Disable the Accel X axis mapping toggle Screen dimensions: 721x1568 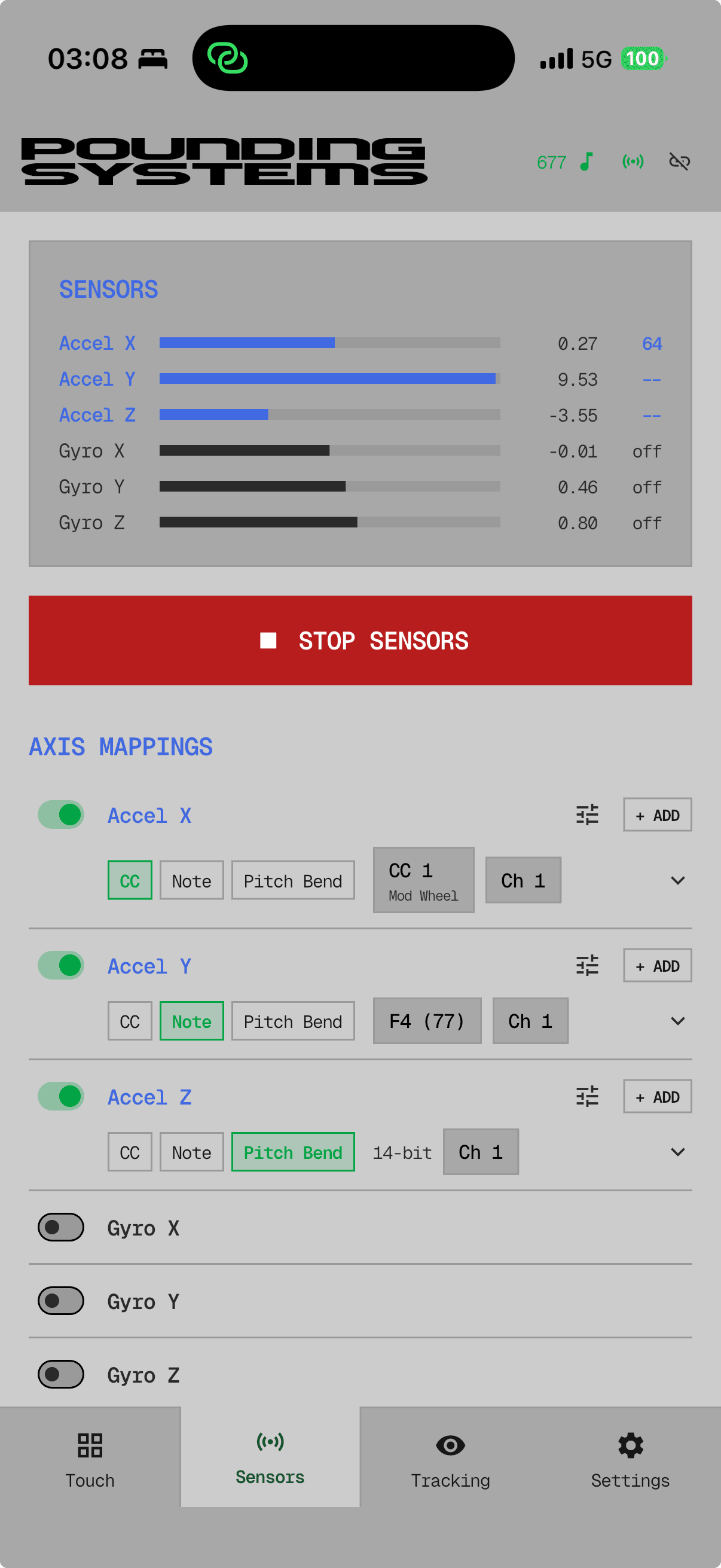(60, 814)
